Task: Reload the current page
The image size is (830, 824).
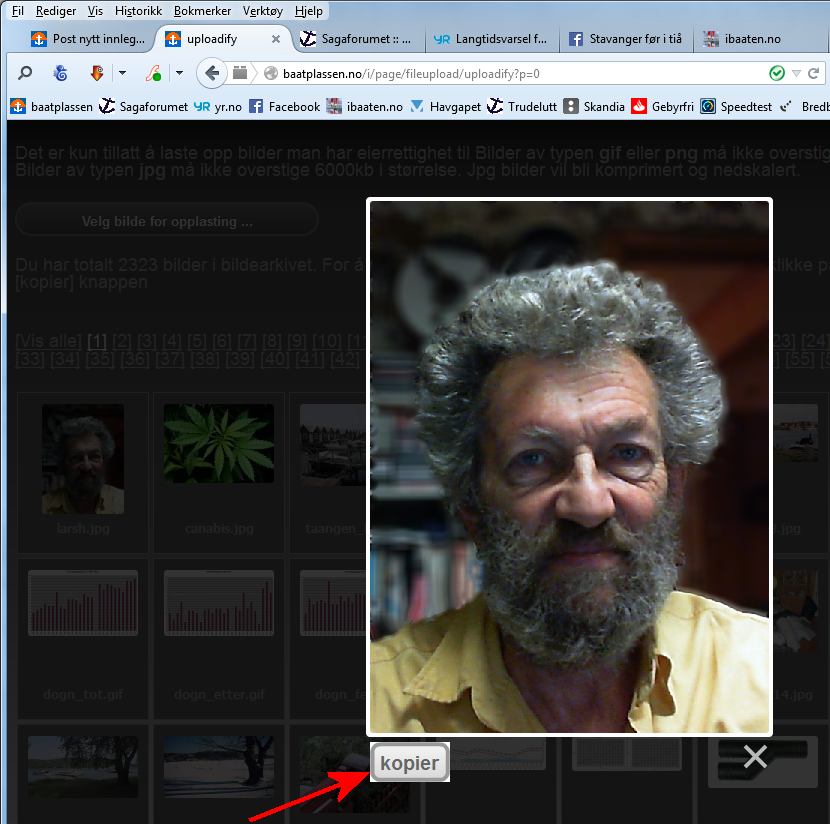Action: 814,73
